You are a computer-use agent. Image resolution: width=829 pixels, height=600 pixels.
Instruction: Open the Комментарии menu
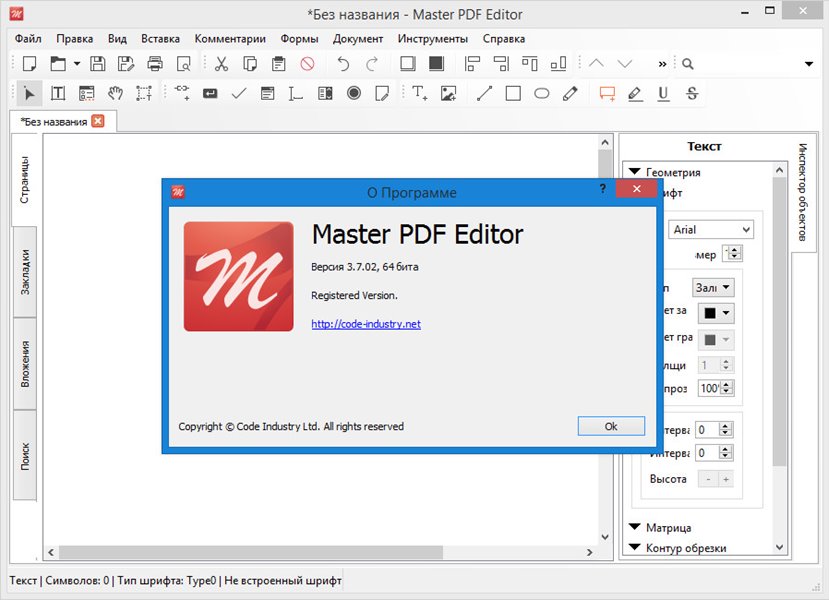pos(230,39)
